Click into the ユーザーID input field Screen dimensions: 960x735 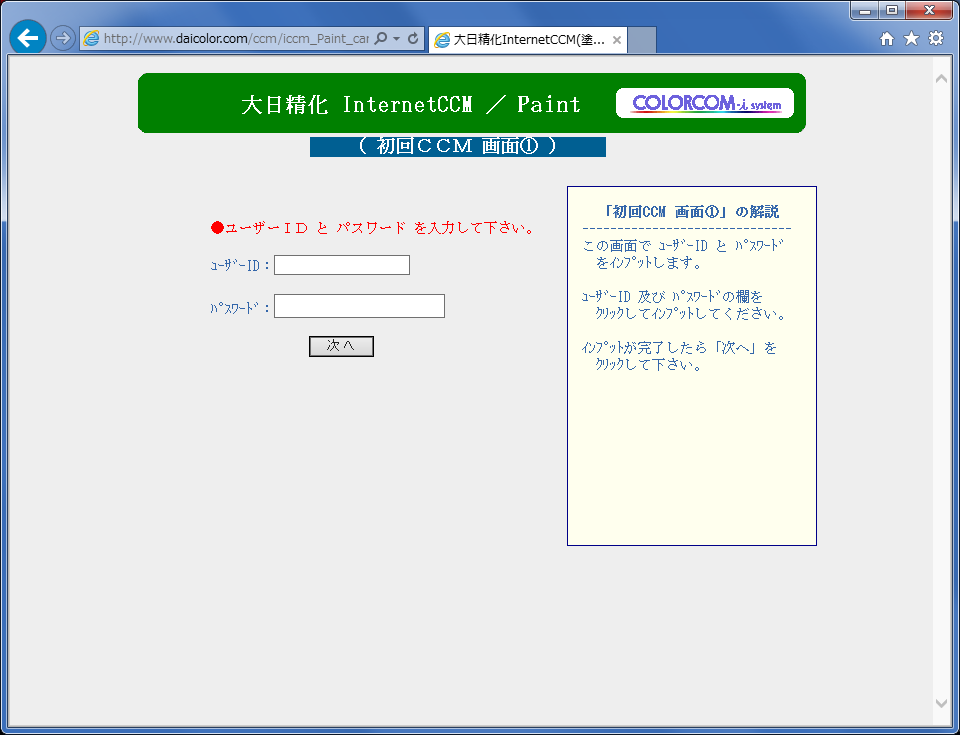click(x=342, y=265)
